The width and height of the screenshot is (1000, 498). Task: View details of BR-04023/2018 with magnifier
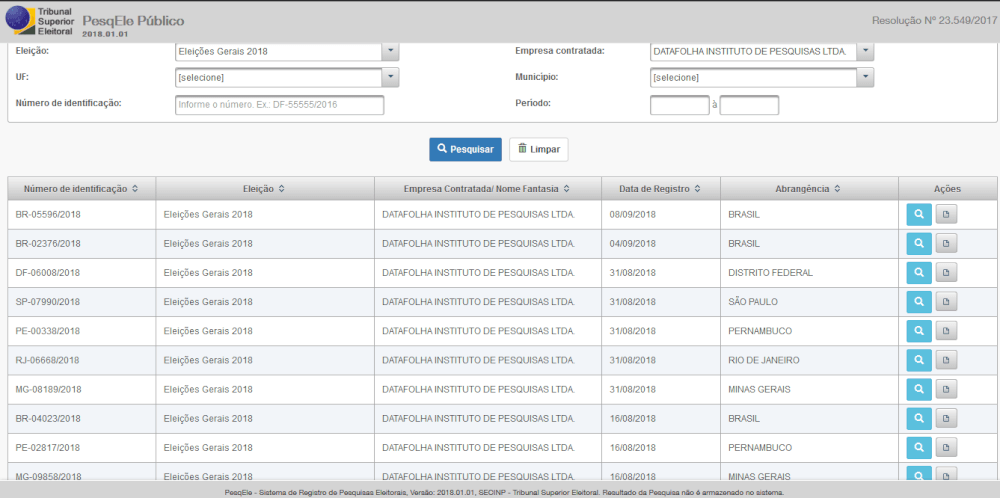(x=919, y=418)
